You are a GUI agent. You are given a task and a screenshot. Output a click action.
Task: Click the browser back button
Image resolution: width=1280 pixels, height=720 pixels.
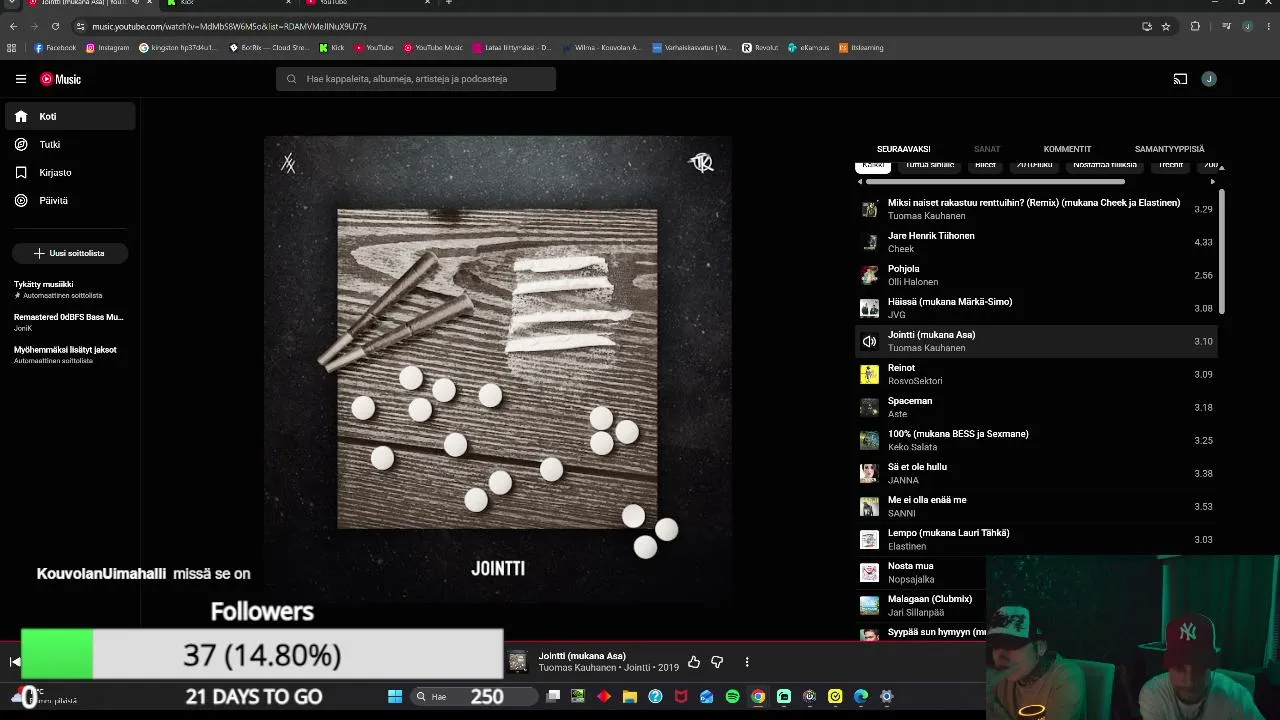click(13, 26)
